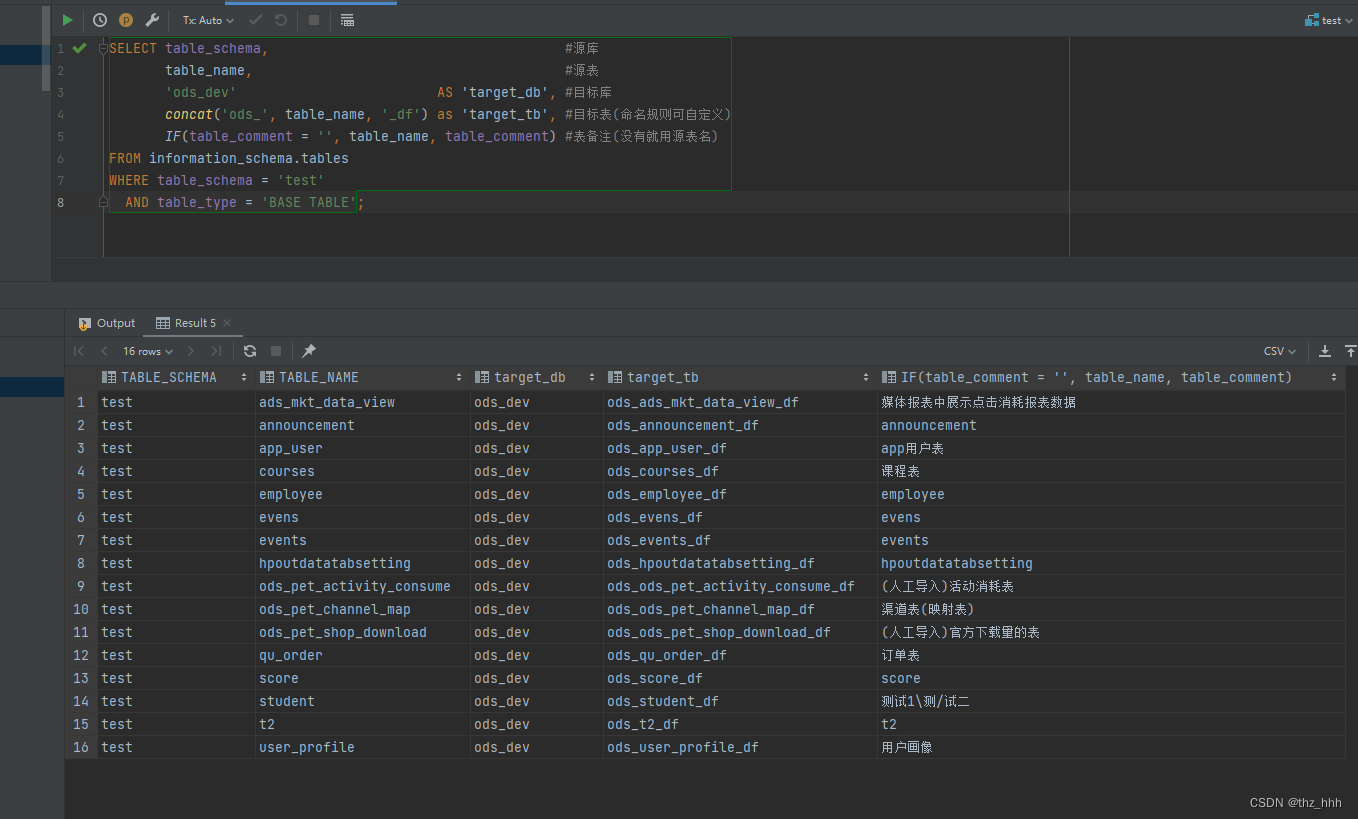The width and height of the screenshot is (1358, 819).
Task: Open the 16 rows page size dropdown
Action: pos(146,351)
